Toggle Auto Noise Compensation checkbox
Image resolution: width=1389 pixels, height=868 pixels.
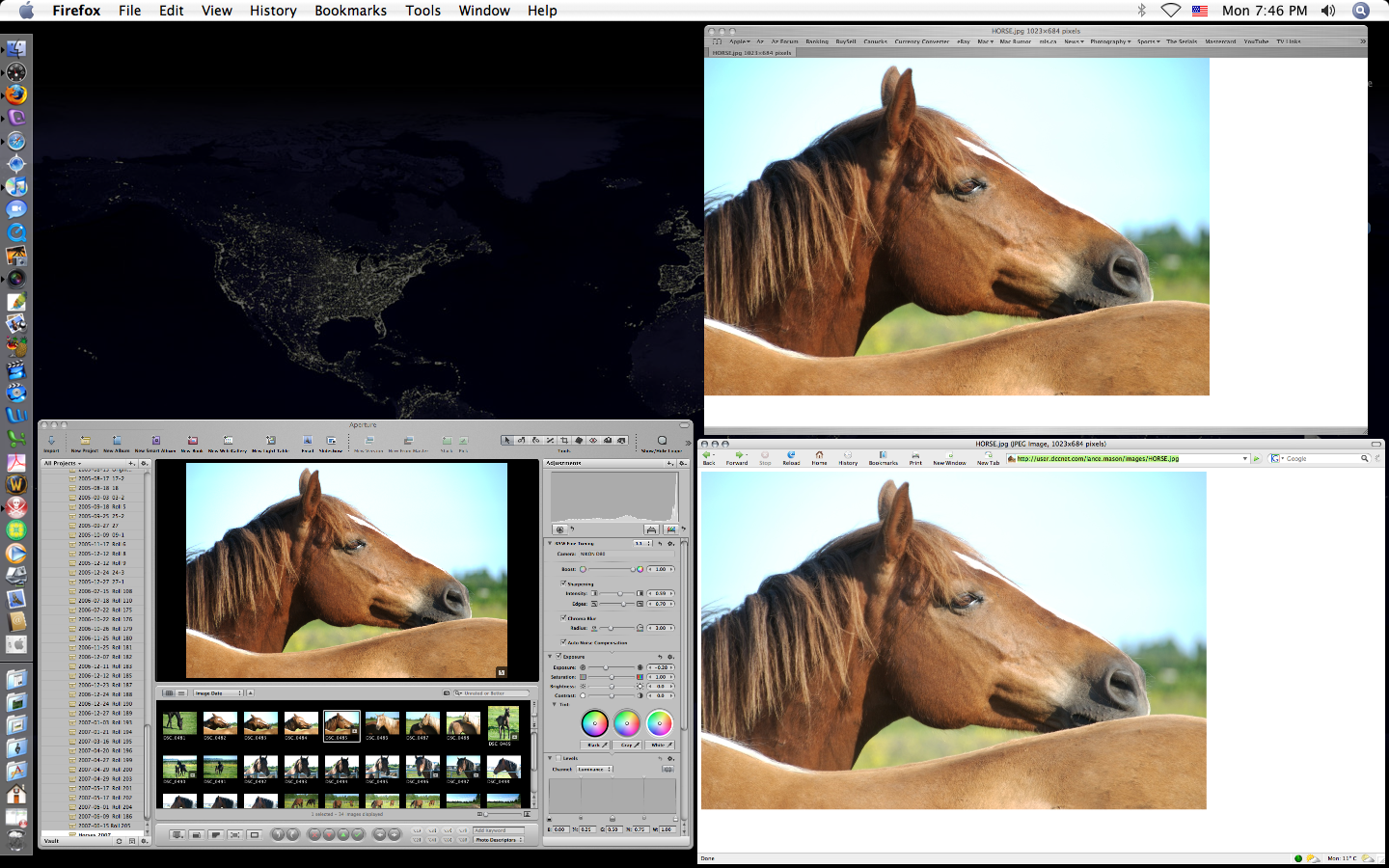(563, 642)
